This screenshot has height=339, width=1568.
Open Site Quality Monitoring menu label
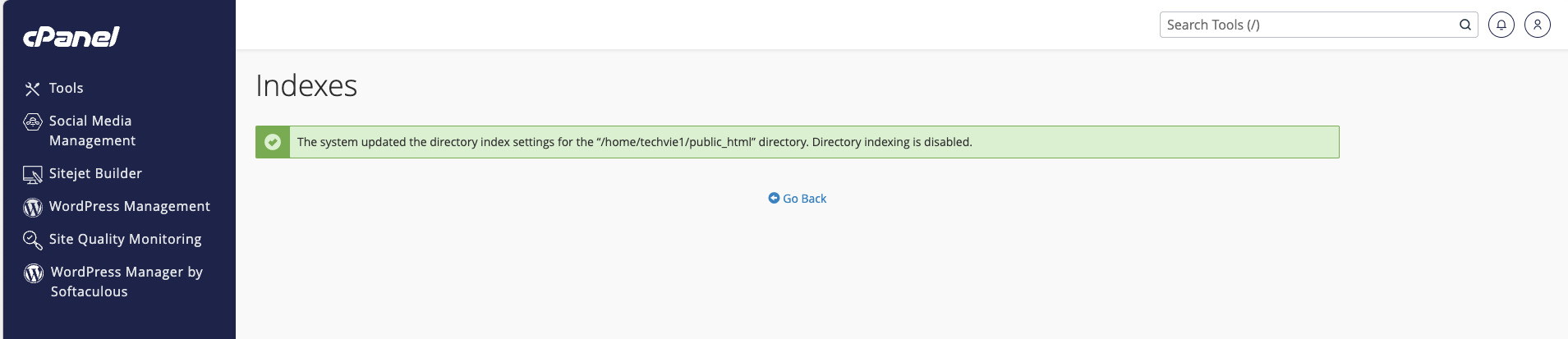[125, 239]
